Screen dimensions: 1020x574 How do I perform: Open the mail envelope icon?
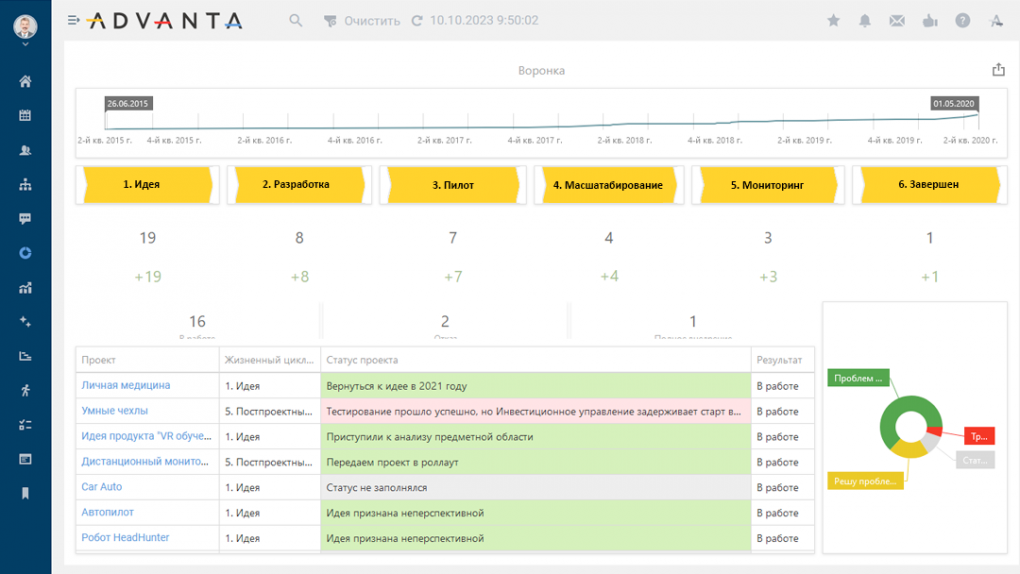coord(897,21)
